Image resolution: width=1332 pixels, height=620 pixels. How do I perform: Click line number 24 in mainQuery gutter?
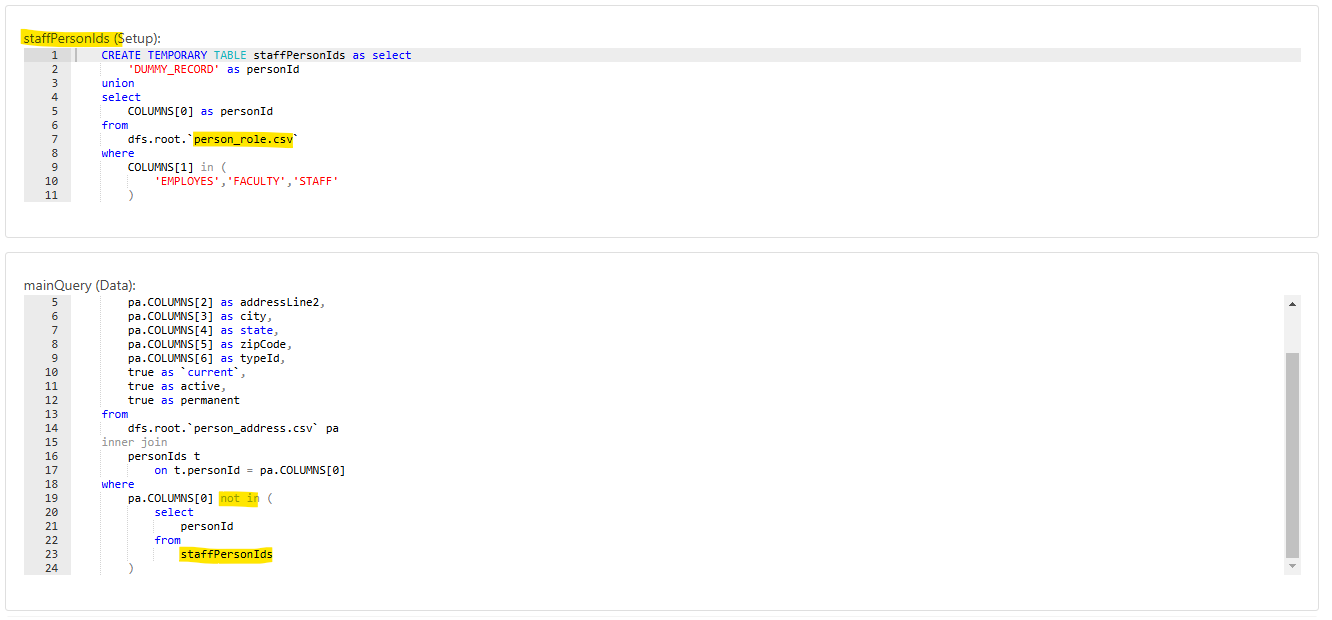51,568
